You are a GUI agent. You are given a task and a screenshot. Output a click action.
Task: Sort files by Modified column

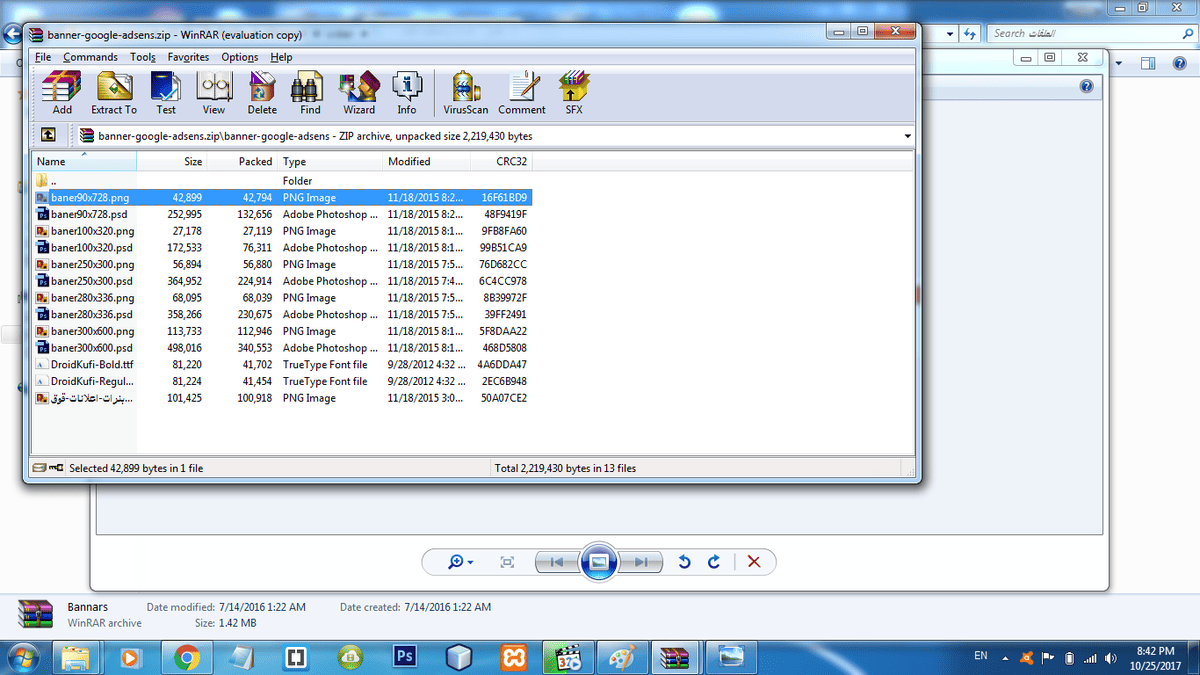426,161
